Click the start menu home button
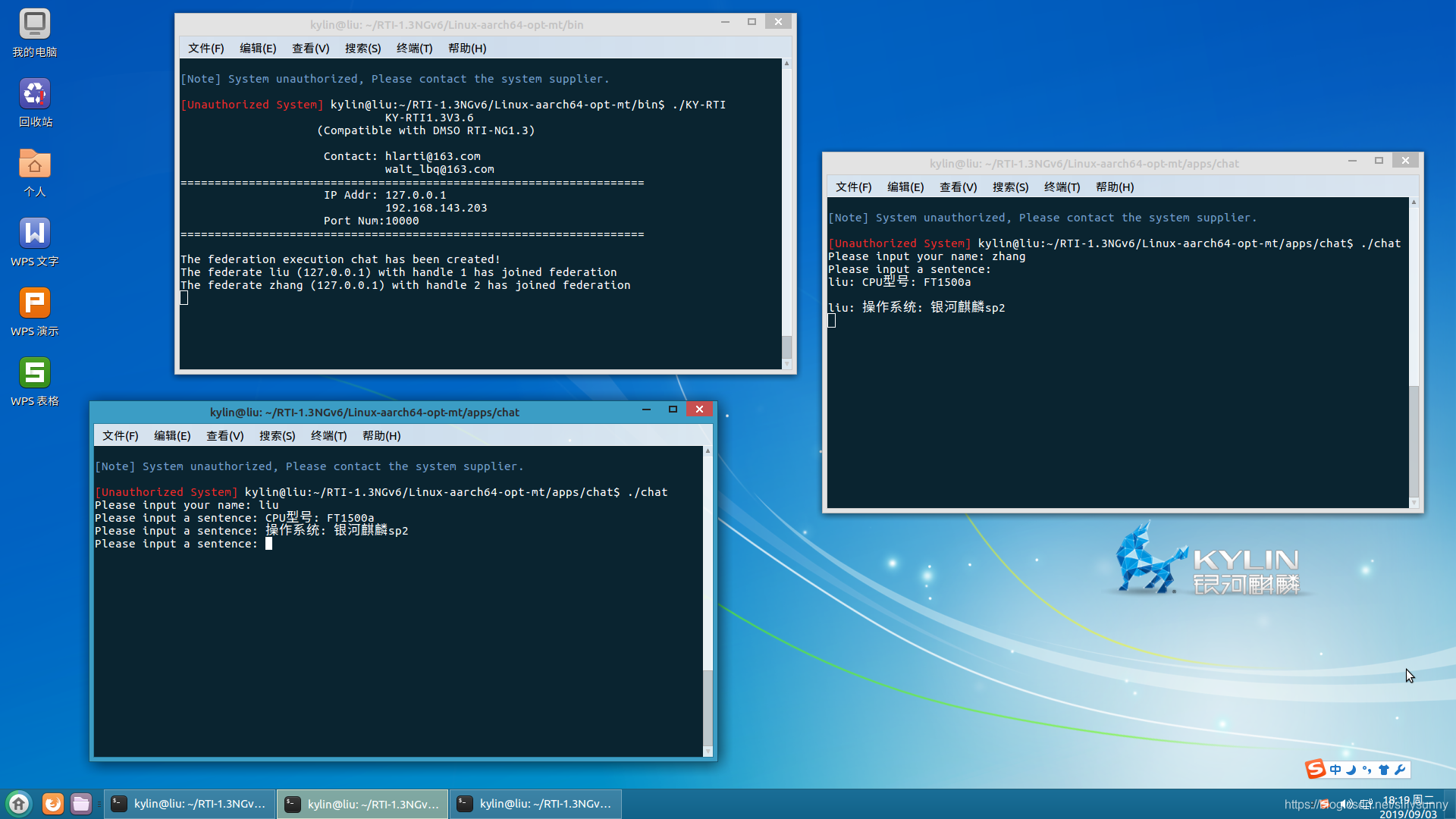 pos(19,804)
